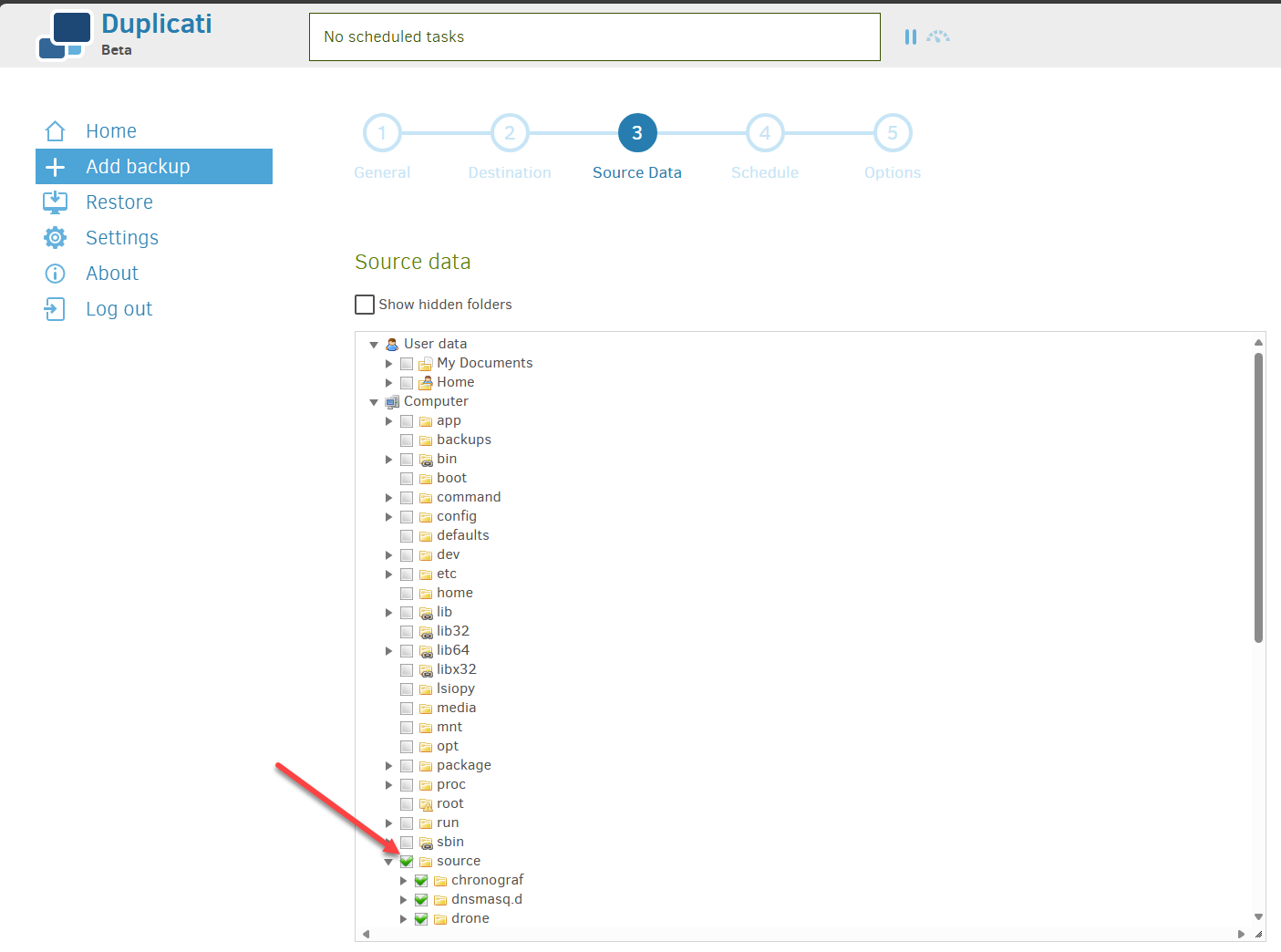The height and width of the screenshot is (952, 1281).
Task: Click the scheduled tasks status field
Action: click(594, 36)
